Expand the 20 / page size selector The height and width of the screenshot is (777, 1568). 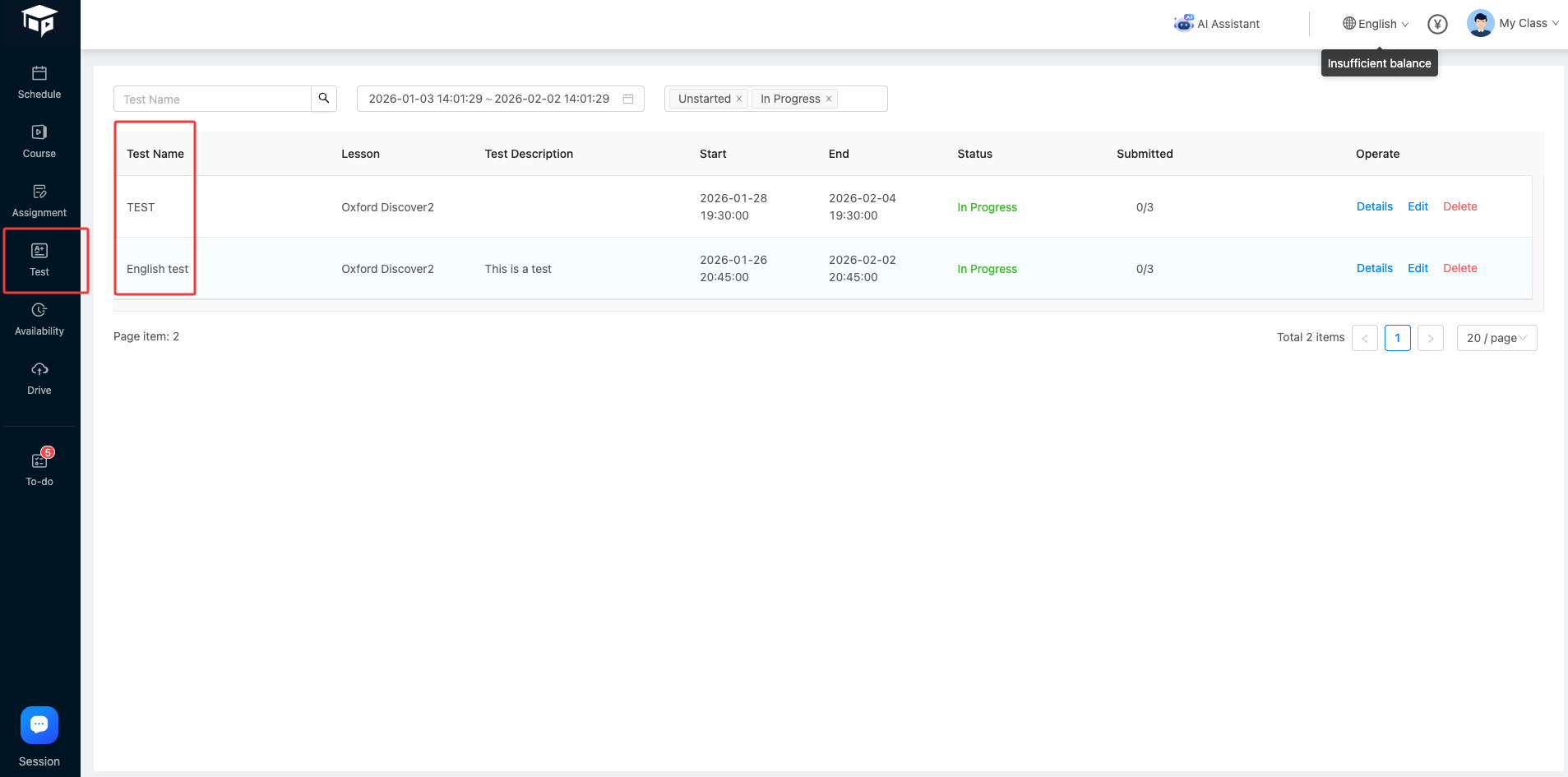click(1496, 338)
